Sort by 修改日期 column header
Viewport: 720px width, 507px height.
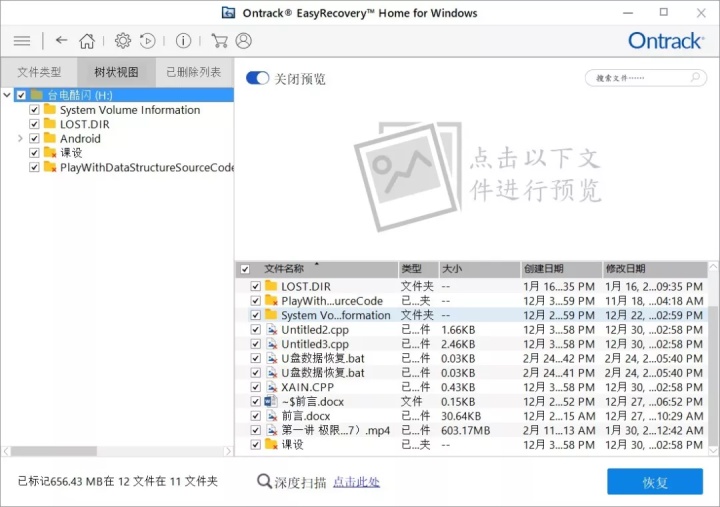click(x=655, y=269)
